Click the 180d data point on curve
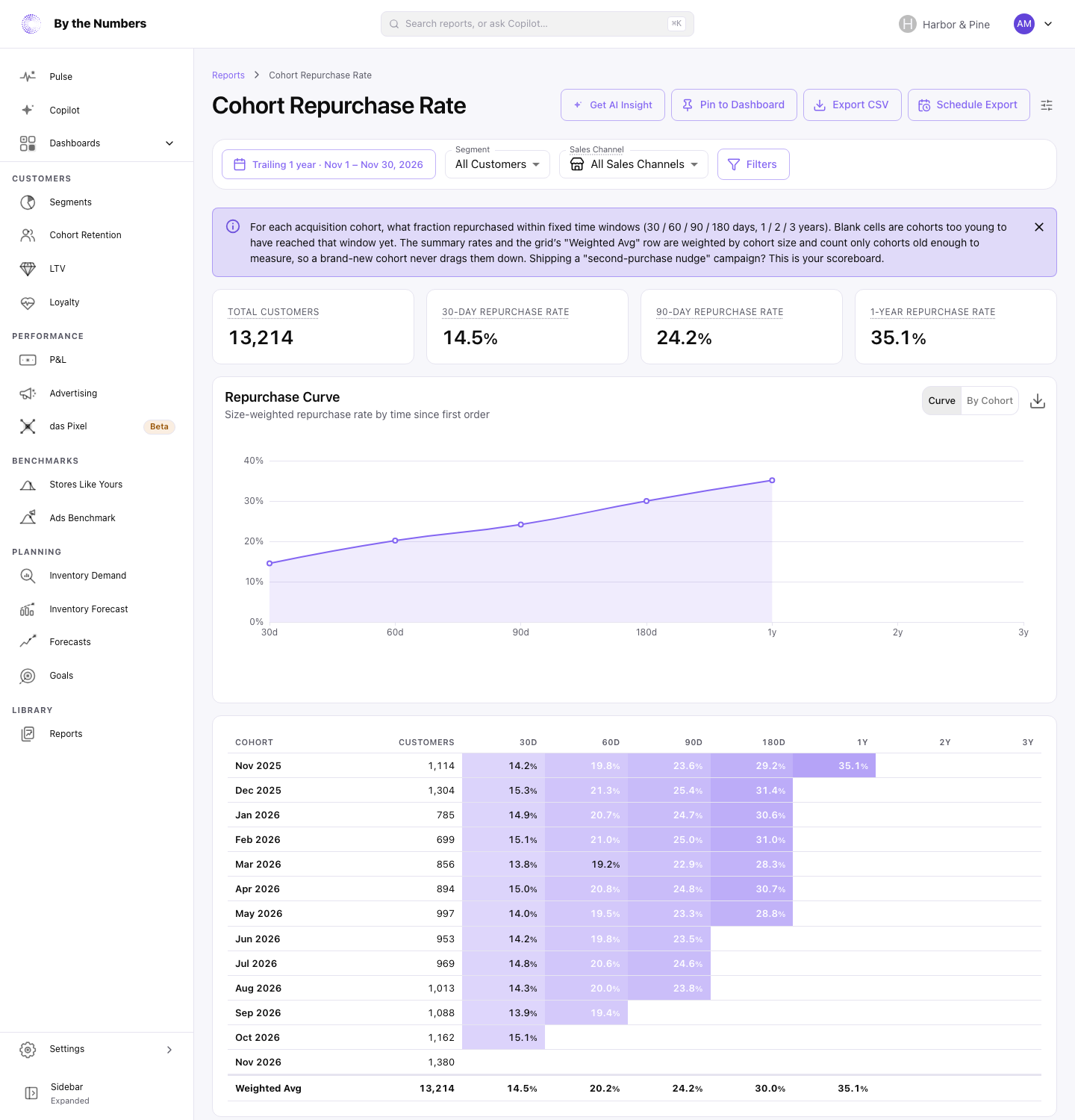The width and height of the screenshot is (1075, 1120). 646,501
